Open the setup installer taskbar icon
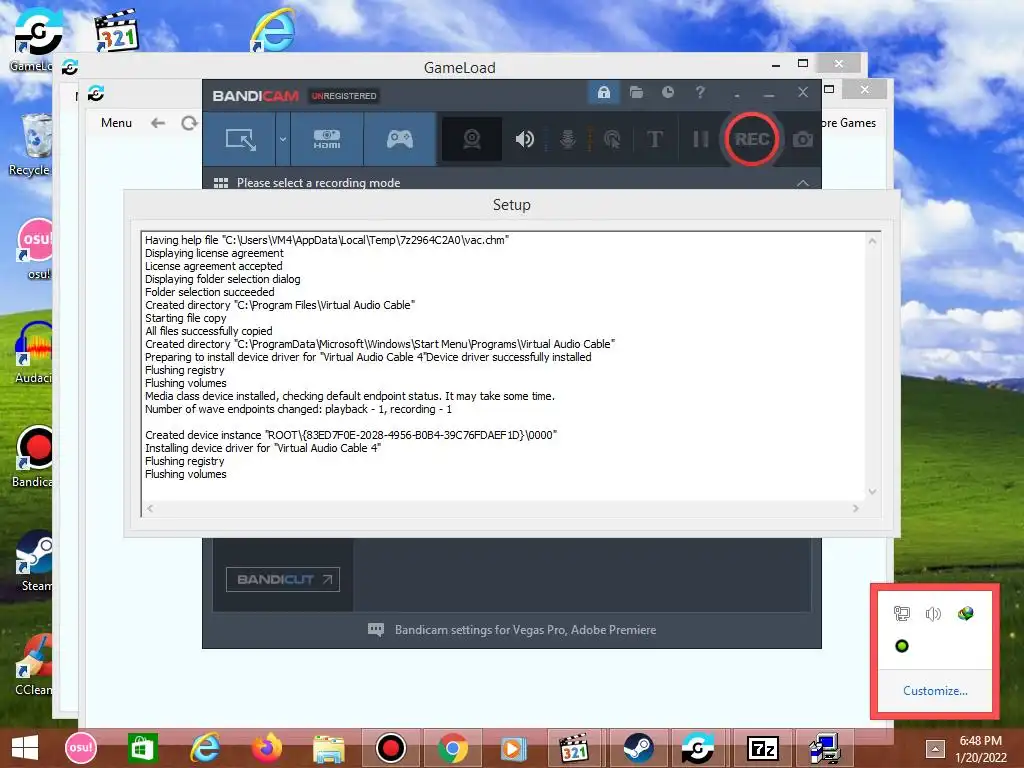1024x768 pixels. coord(824,748)
